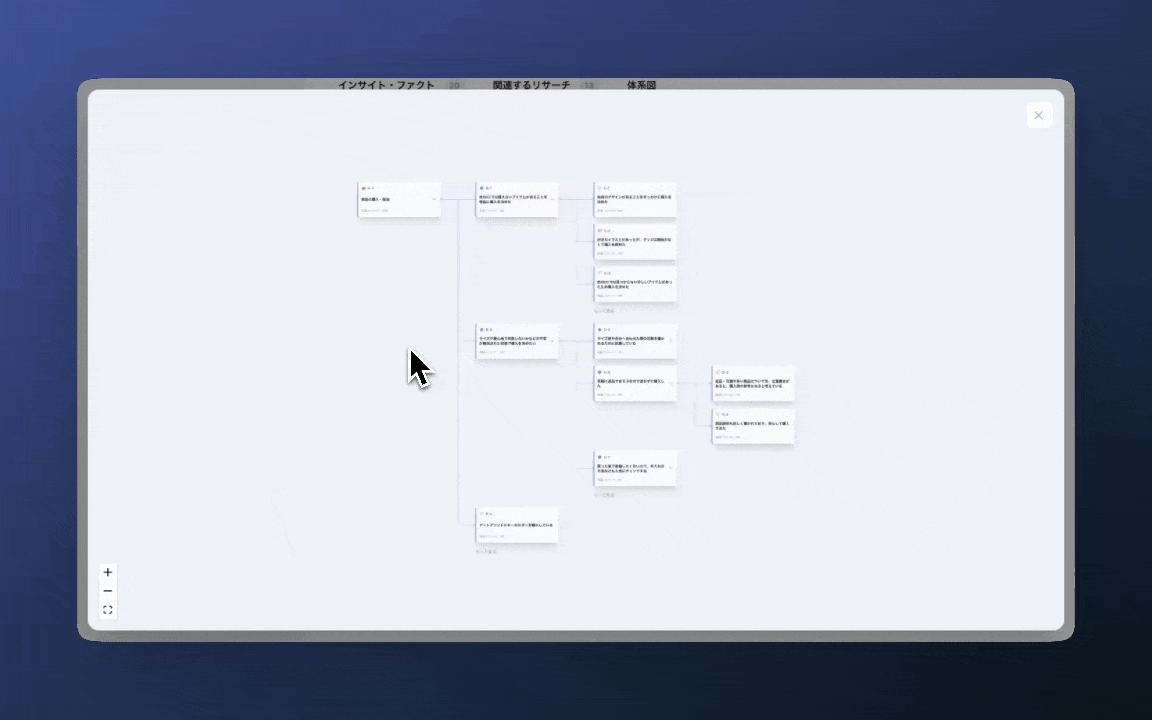The height and width of the screenshot is (720, 1152).
Task: Open the 体系図 tab
Action: [641, 84]
